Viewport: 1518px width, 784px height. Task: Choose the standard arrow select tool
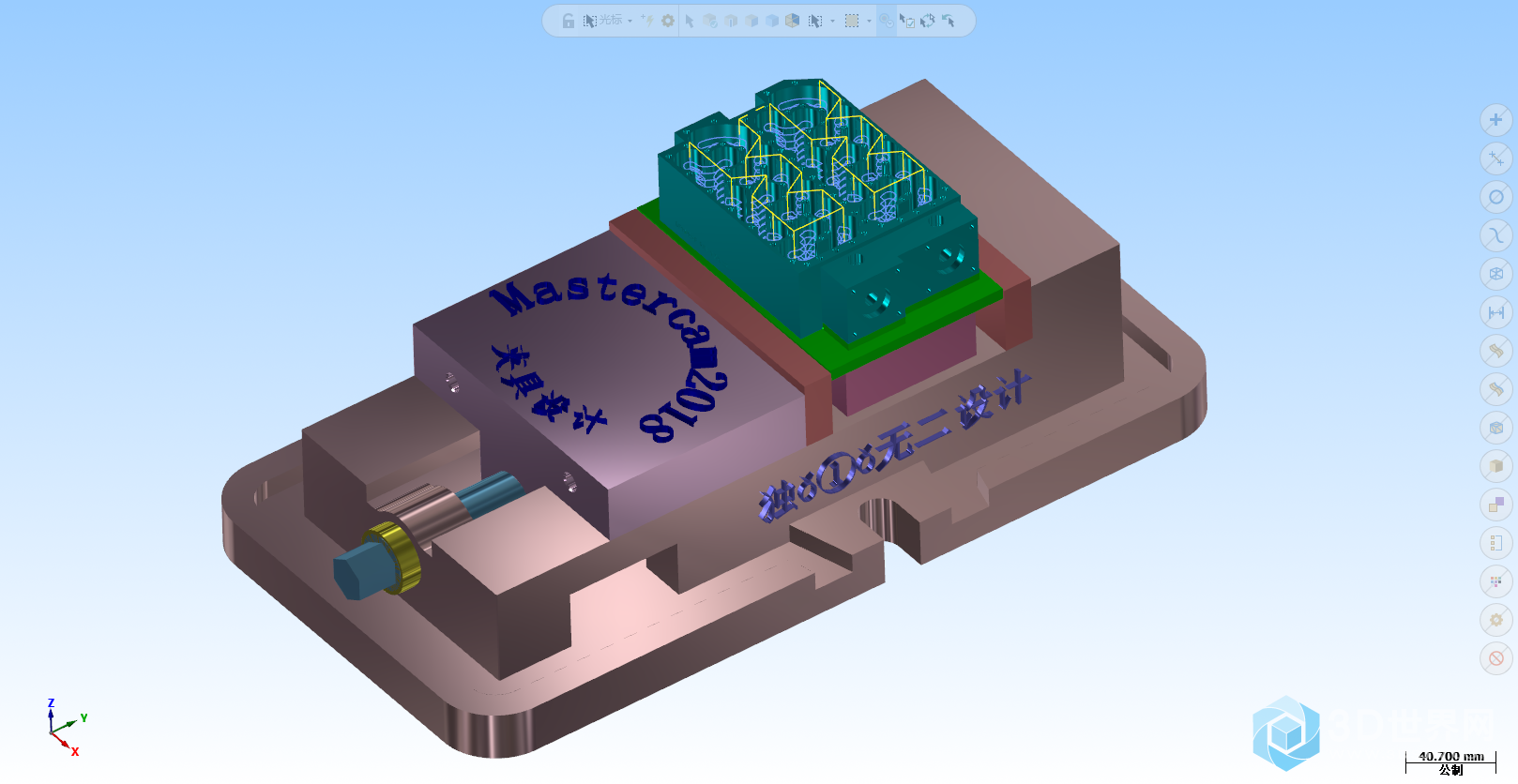690,21
